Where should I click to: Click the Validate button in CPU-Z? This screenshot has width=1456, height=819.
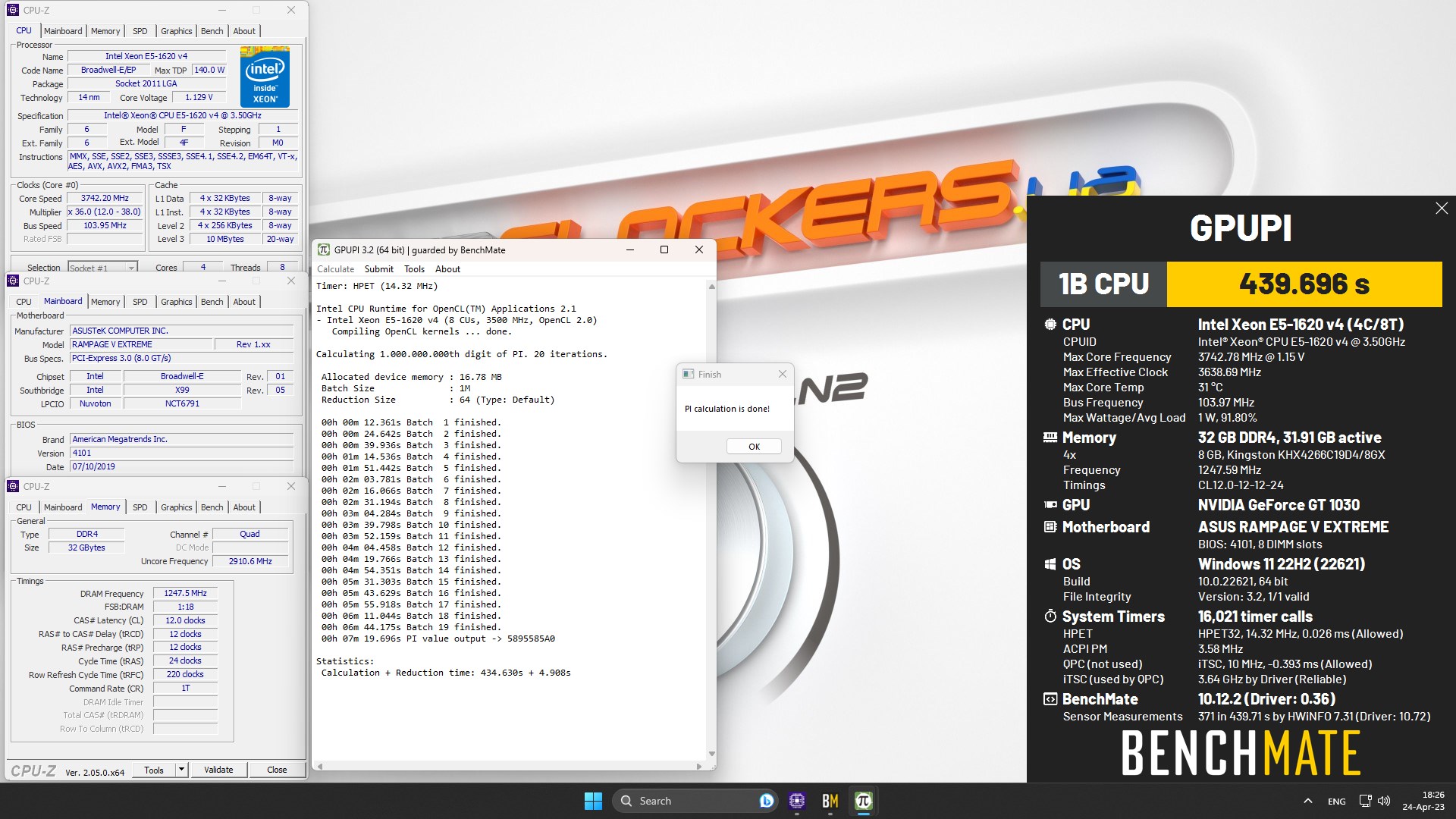coord(218,770)
